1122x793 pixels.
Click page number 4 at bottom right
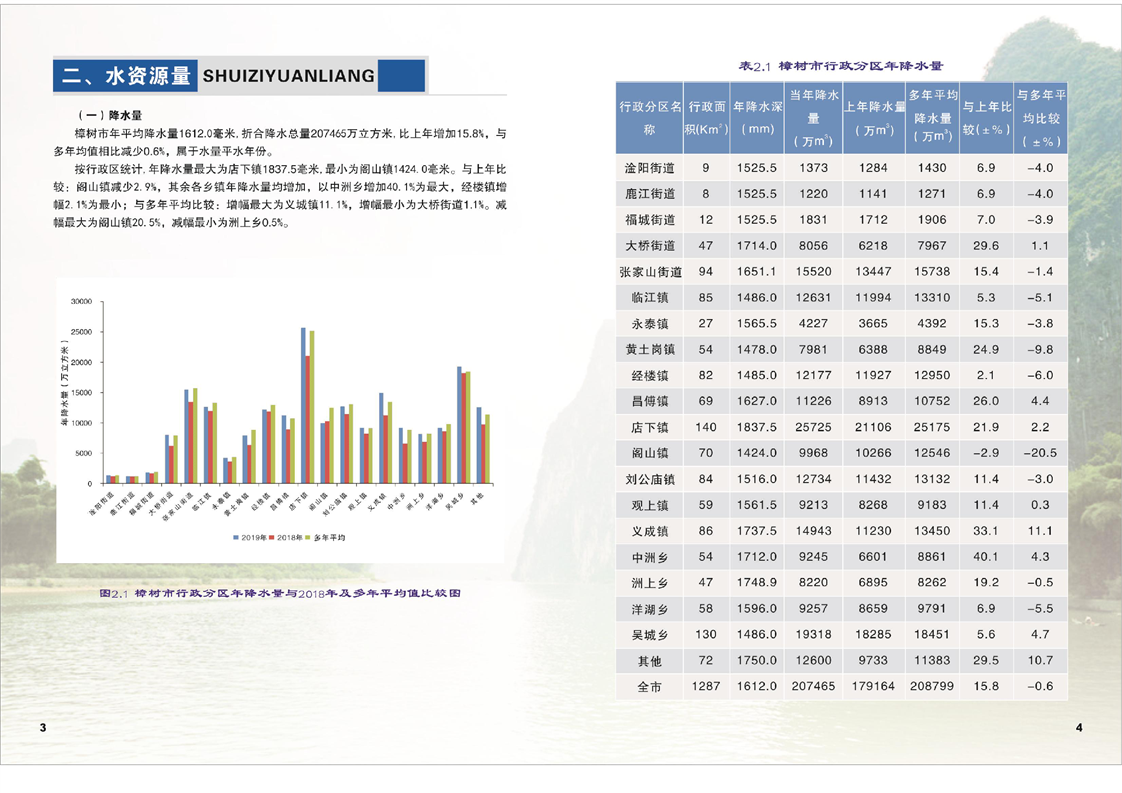pyautogui.click(x=1079, y=727)
